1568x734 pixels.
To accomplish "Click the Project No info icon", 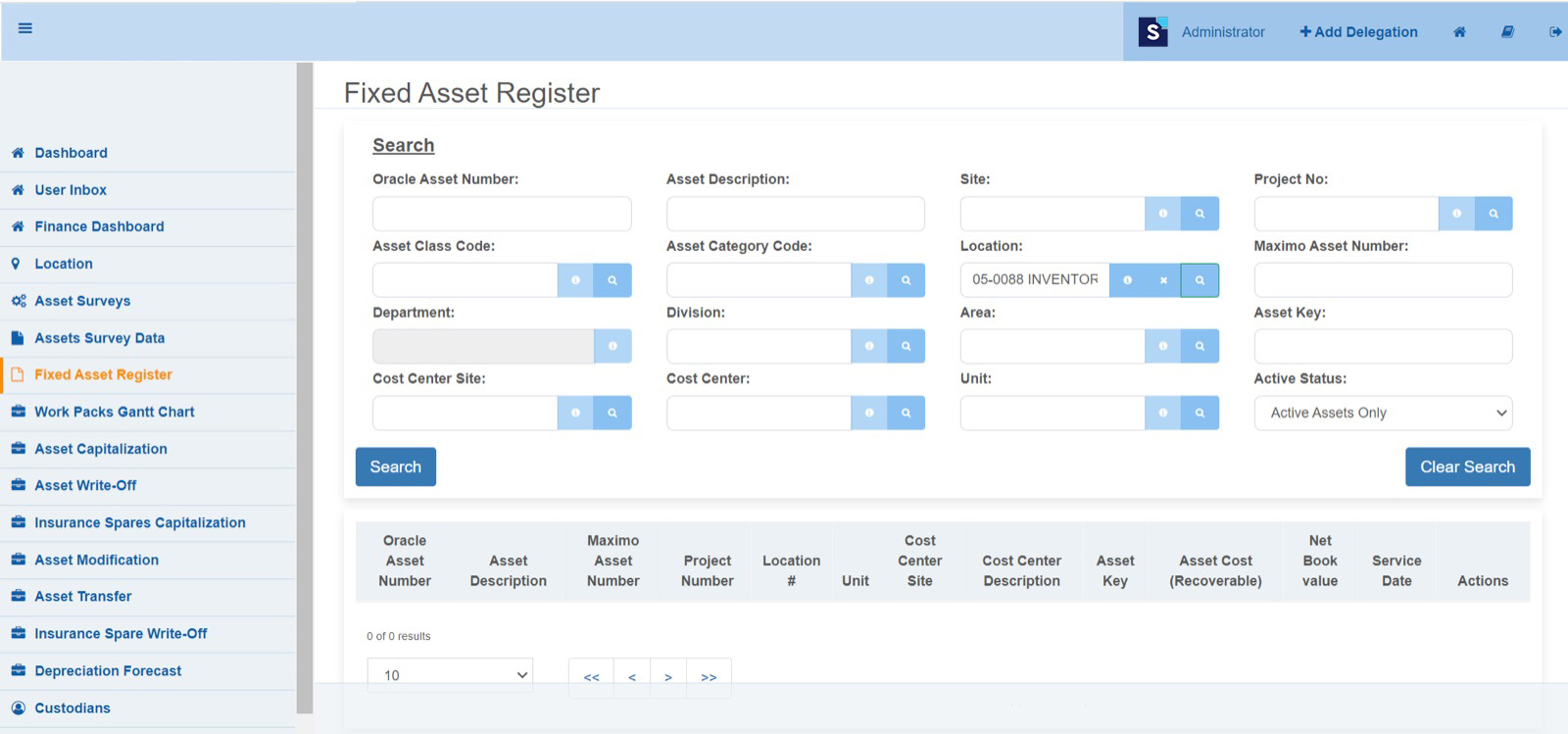I will (x=1457, y=214).
